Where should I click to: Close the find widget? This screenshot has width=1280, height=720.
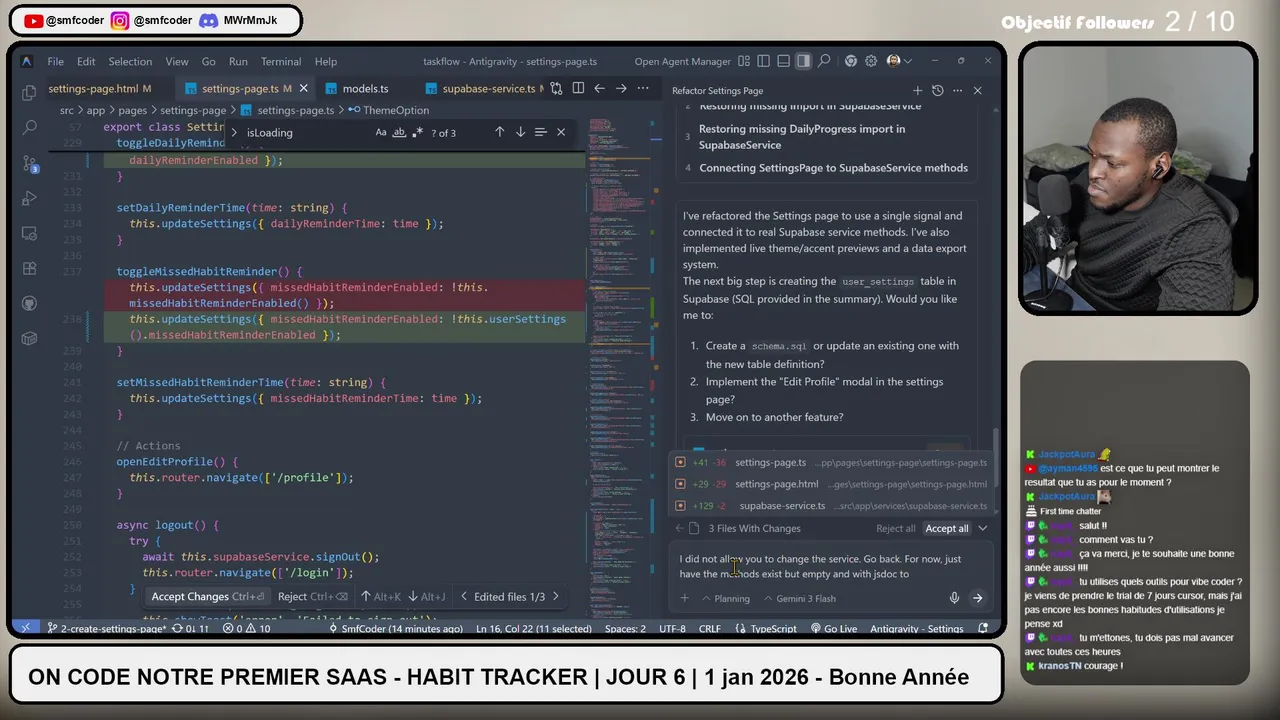561,132
